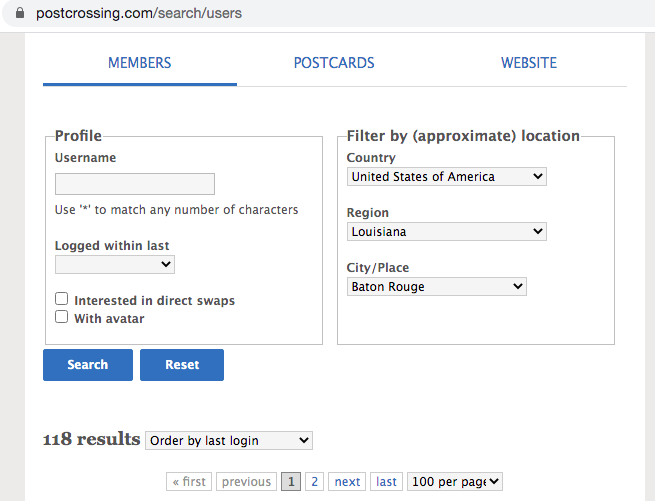Image resolution: width=655 pixels, height=501 pixels.
Task: Open the Country dropdown
Action: pyautogui.click(x=447, y=176)
